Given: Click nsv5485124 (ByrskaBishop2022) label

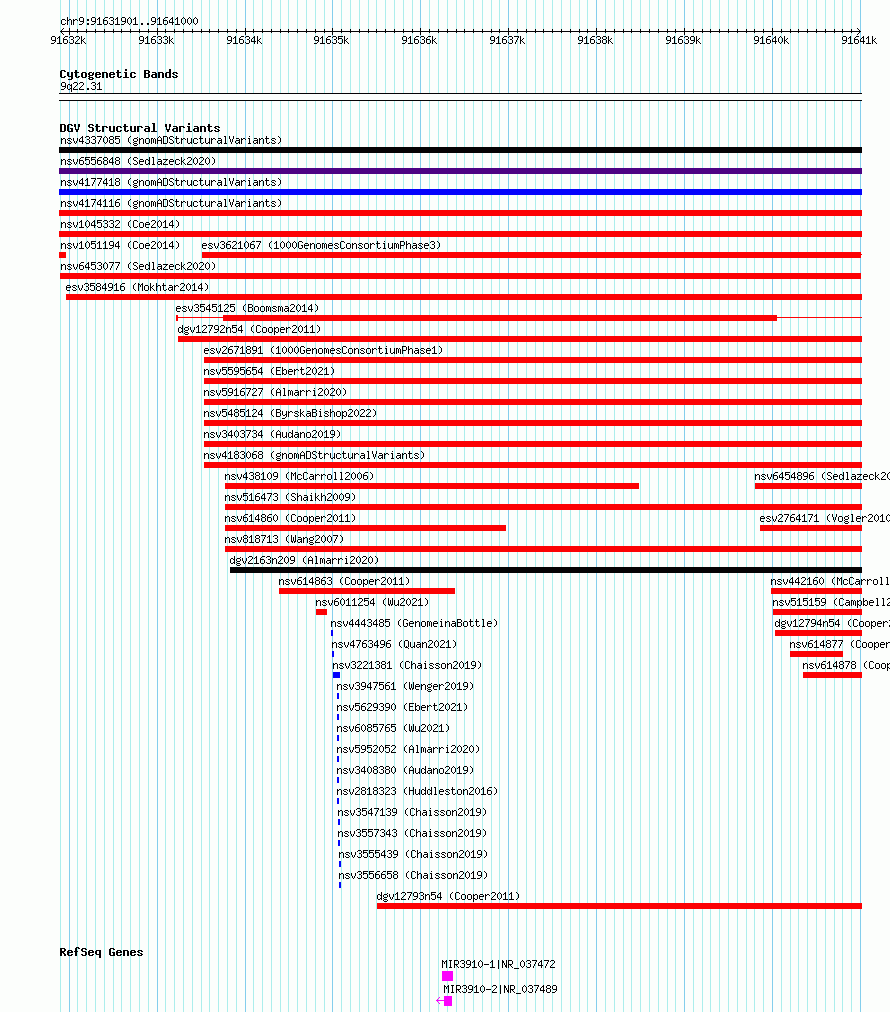Looking at the screenshot, I should pos(290,413).
